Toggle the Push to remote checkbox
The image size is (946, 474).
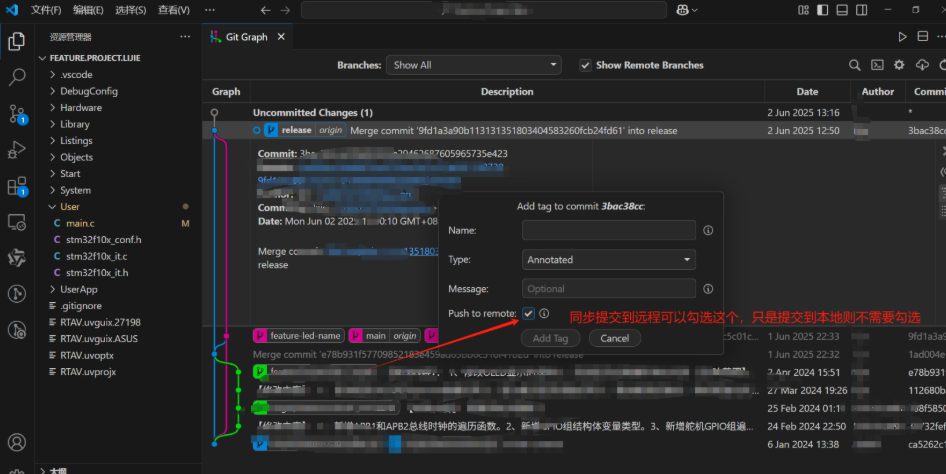[529, 314]
